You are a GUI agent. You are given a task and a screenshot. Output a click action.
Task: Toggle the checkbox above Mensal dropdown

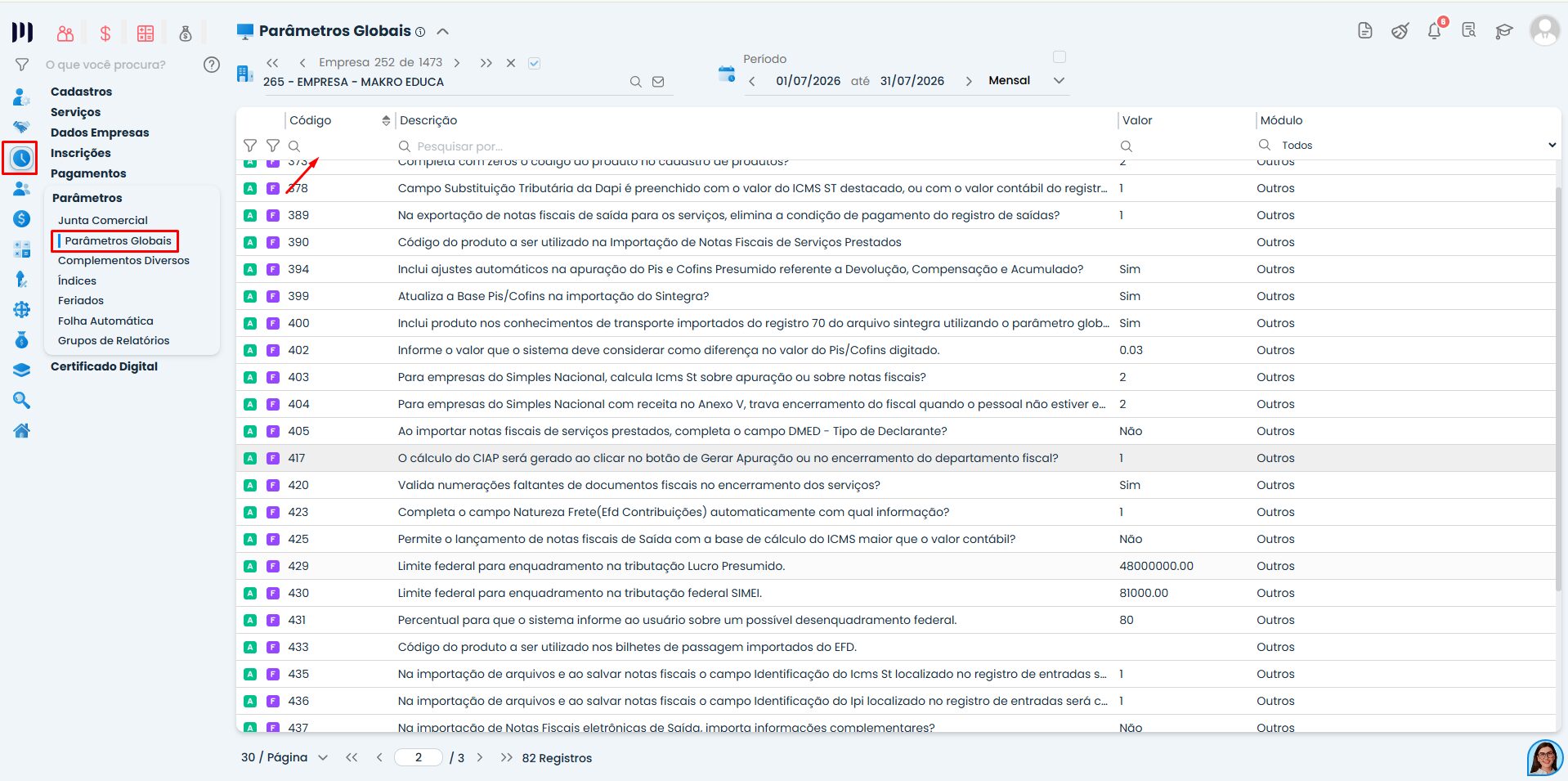pyautogui.click(x=1060, y=57)
